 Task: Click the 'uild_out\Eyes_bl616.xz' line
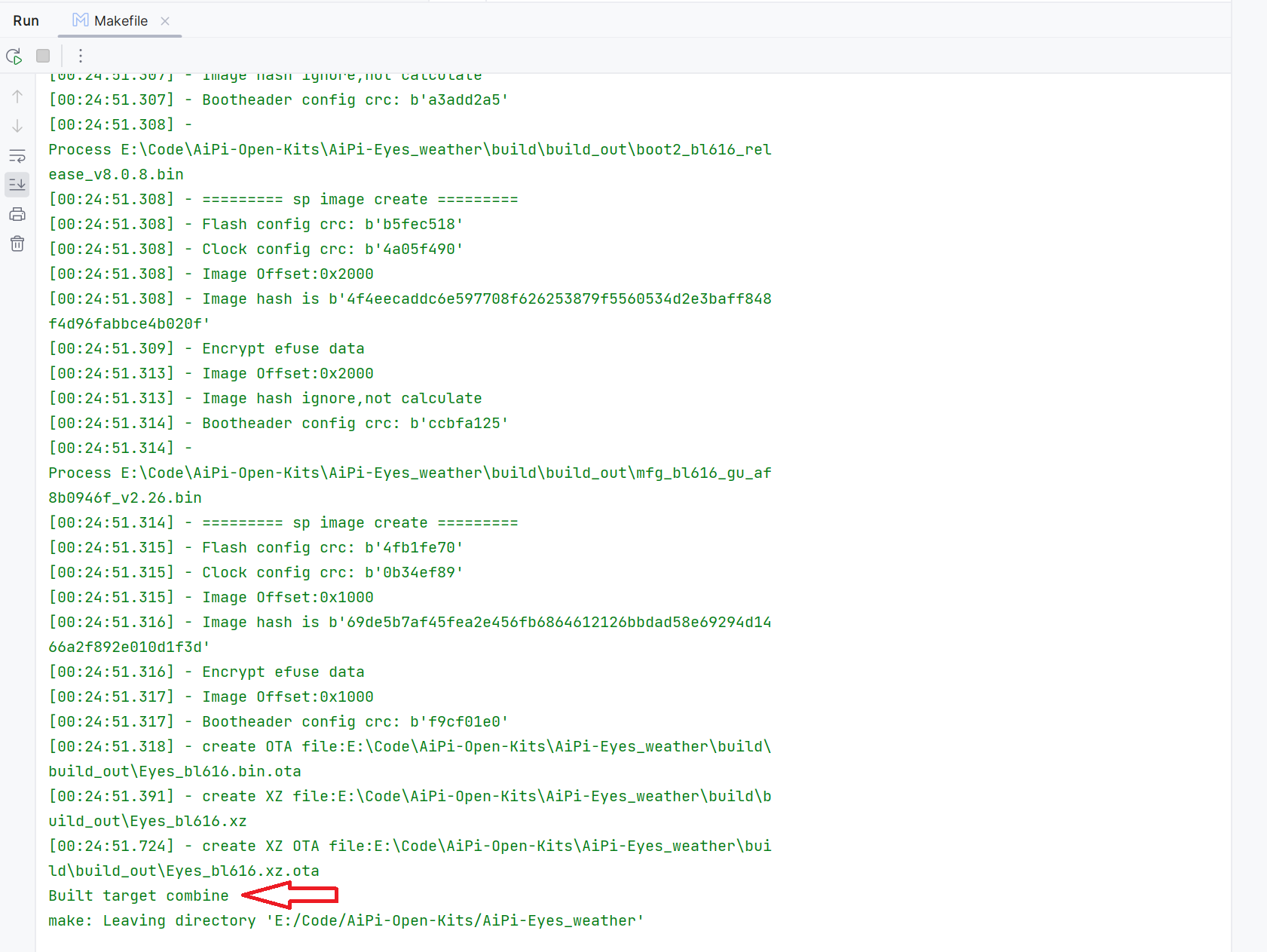pyautogui.click(x=148, y=821)
